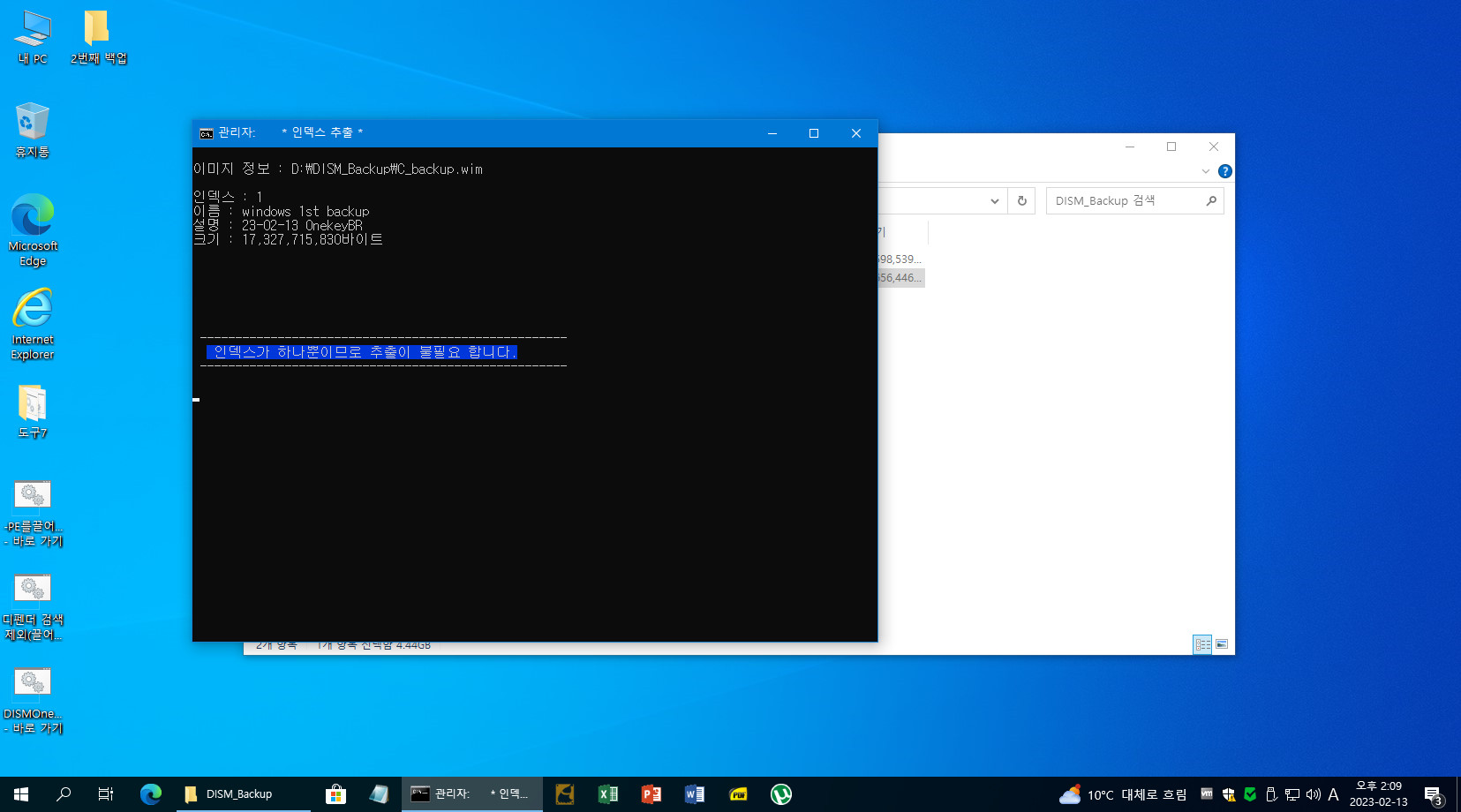Switch Explorer to large icons view
This screenshot has width=1461, height=812.
click(1222, 644)
